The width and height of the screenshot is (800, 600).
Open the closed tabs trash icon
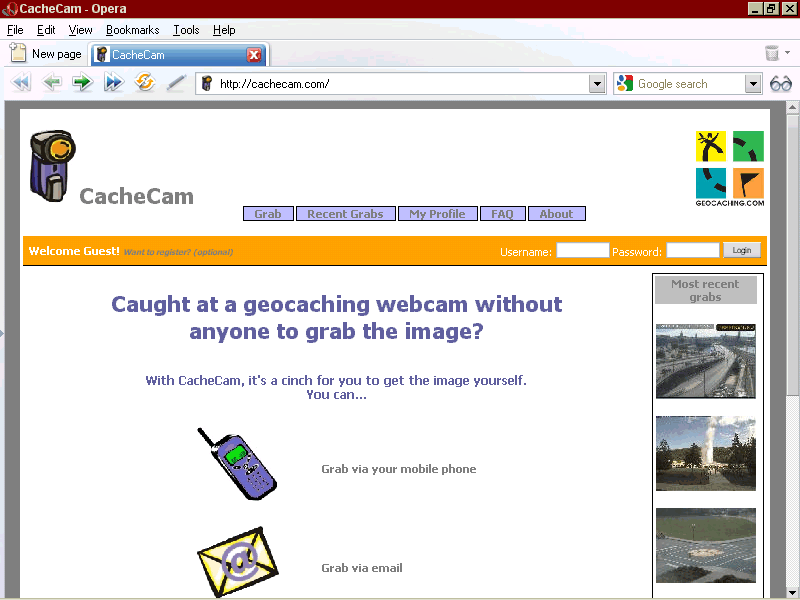(x=772, y=53)
